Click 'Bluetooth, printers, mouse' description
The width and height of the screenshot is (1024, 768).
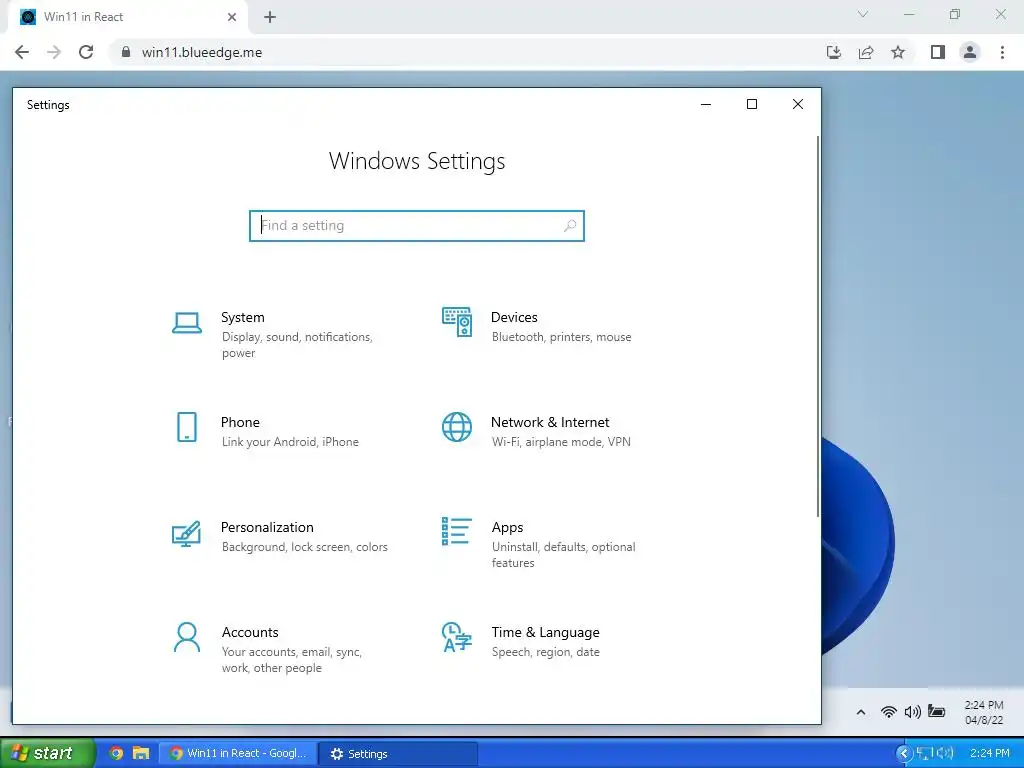[562, 337]
